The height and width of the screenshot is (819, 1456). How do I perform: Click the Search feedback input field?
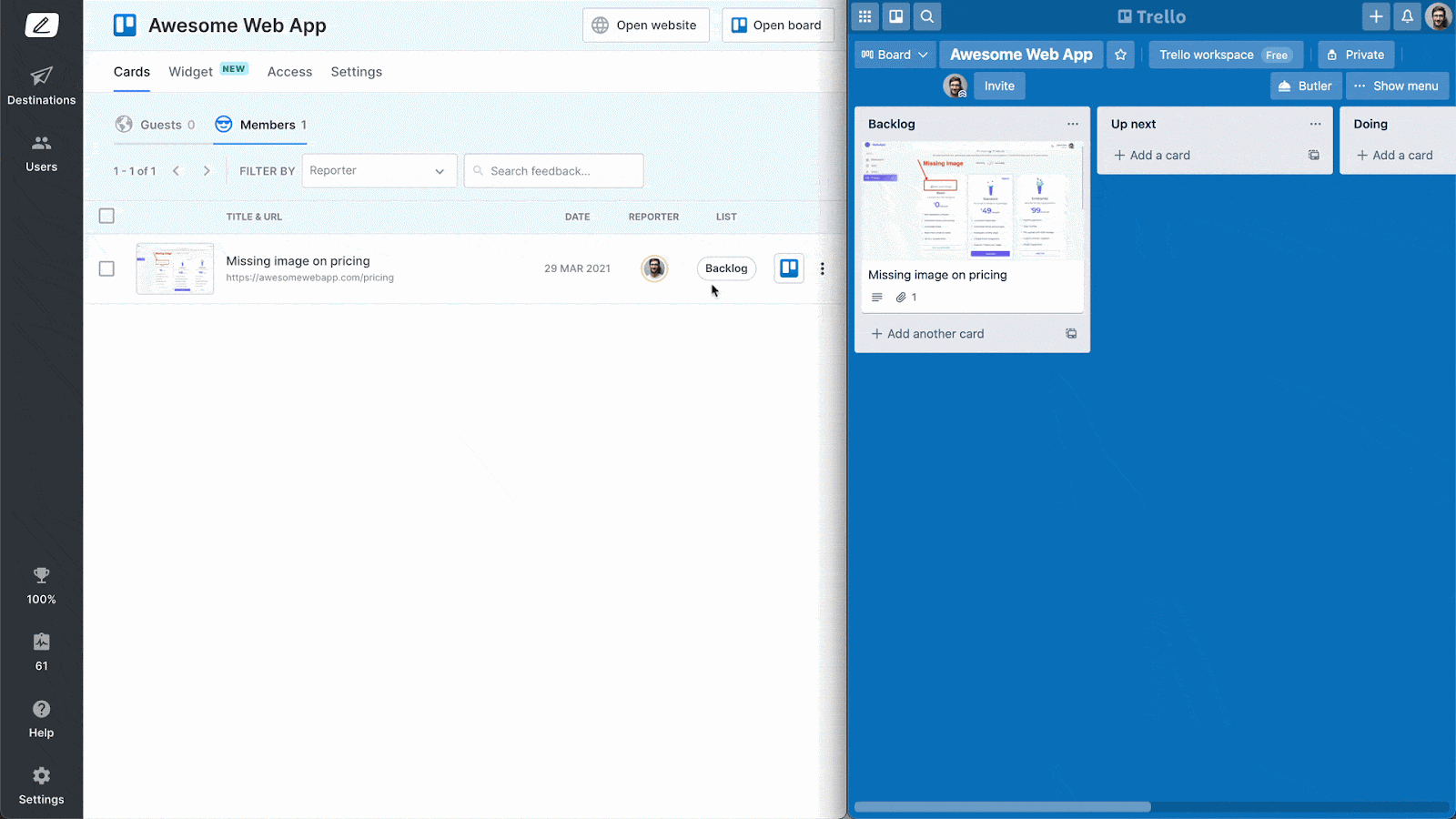tap(554, 171)
